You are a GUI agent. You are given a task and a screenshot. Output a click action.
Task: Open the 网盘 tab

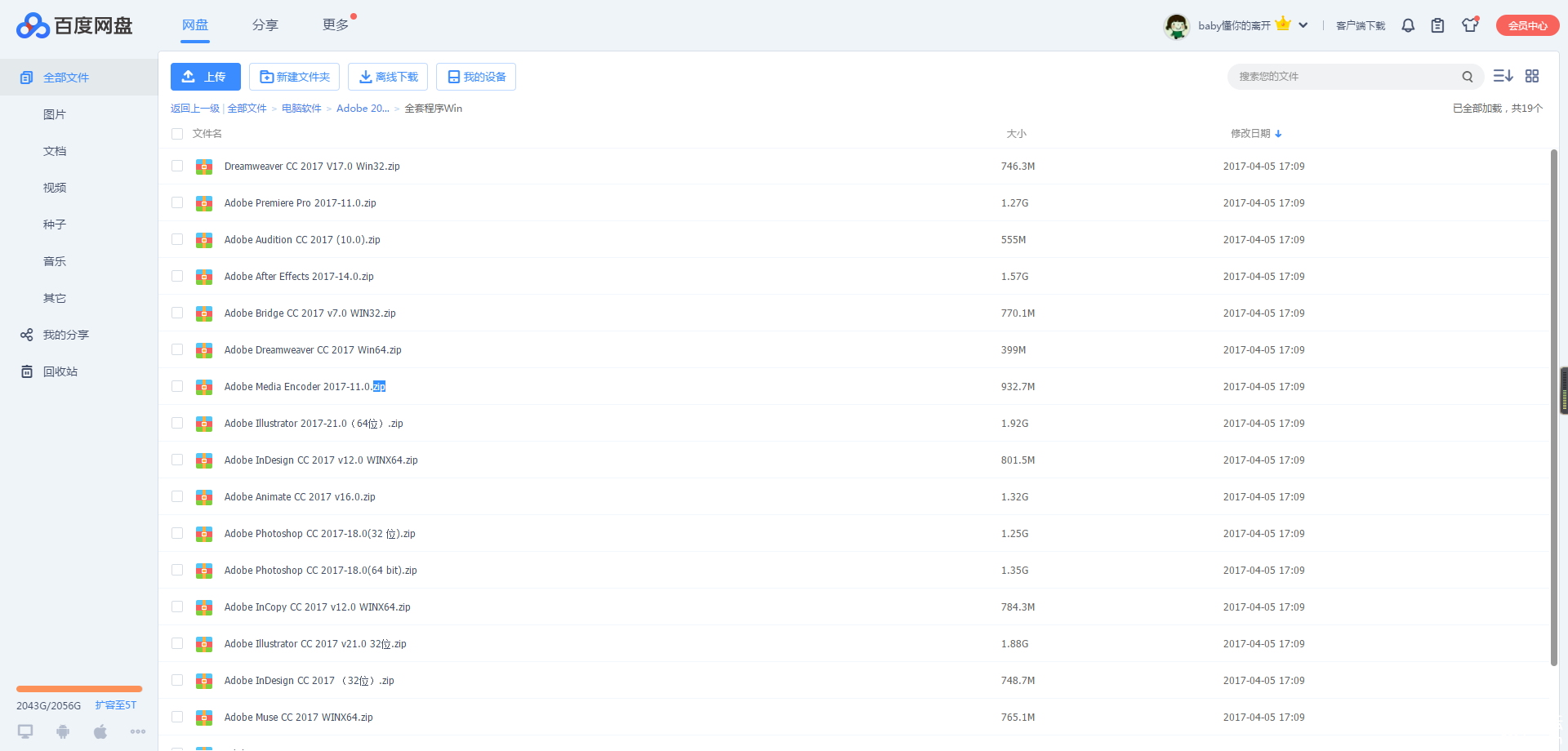point(195,25)
